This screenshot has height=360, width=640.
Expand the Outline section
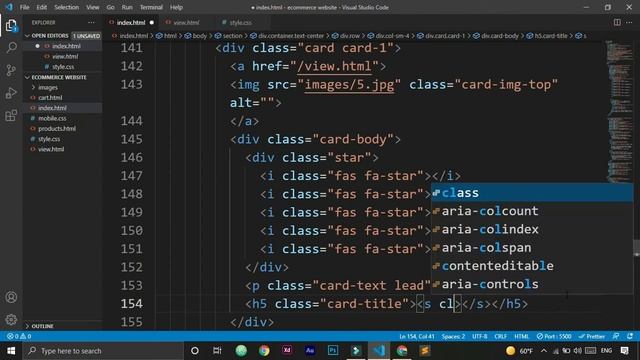[42, 326]
